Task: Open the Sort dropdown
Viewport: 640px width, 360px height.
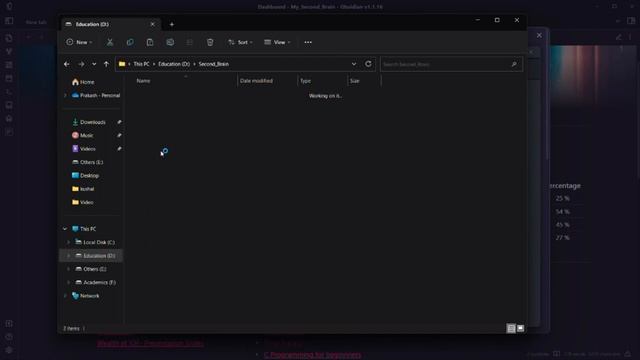Action: pyautogui.click(x=240, y=42)
